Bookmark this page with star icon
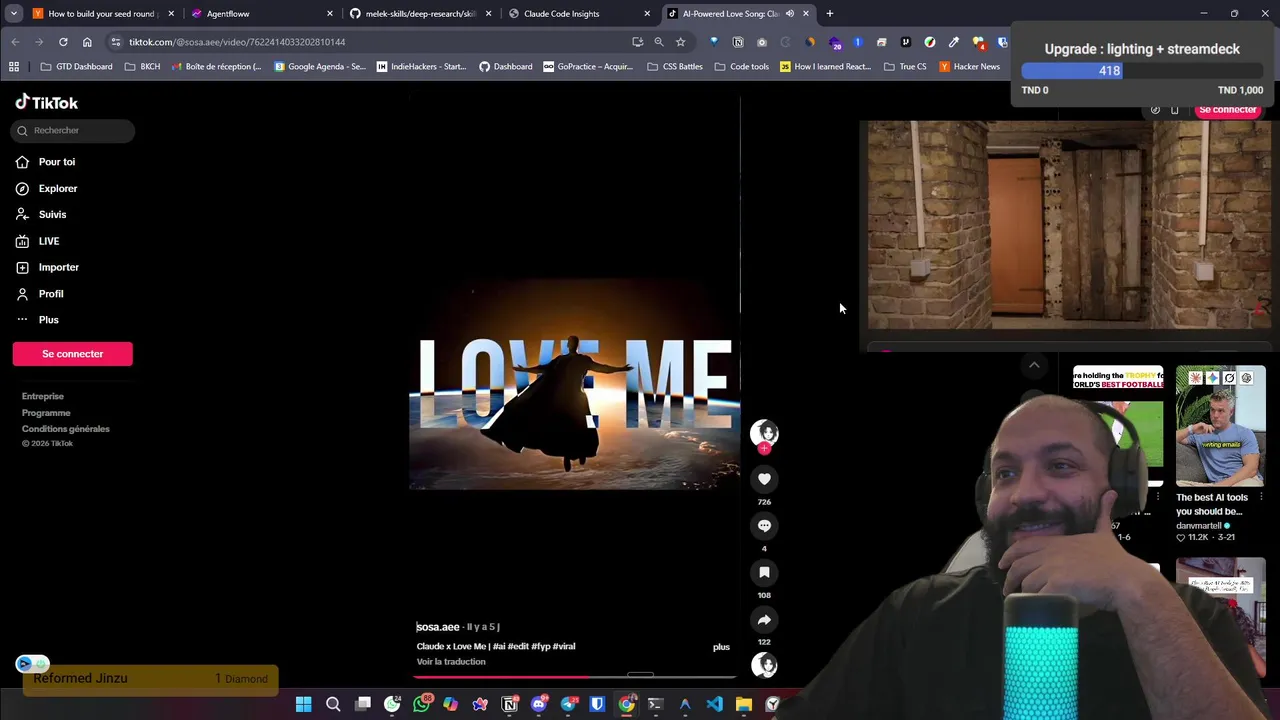The image size is (1280, 720). point(681,42)
